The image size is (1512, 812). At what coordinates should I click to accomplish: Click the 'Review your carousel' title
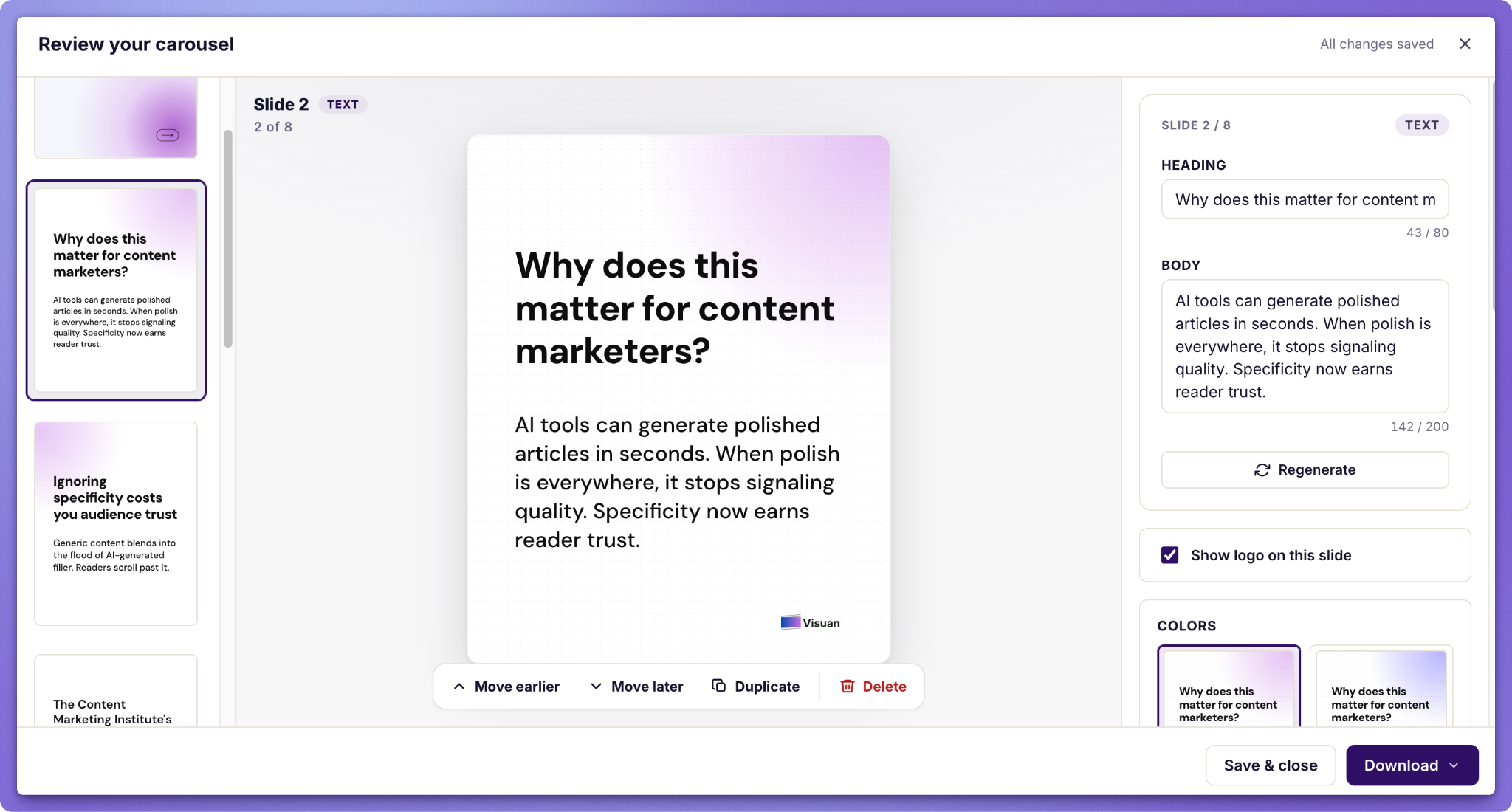point(136,44)
